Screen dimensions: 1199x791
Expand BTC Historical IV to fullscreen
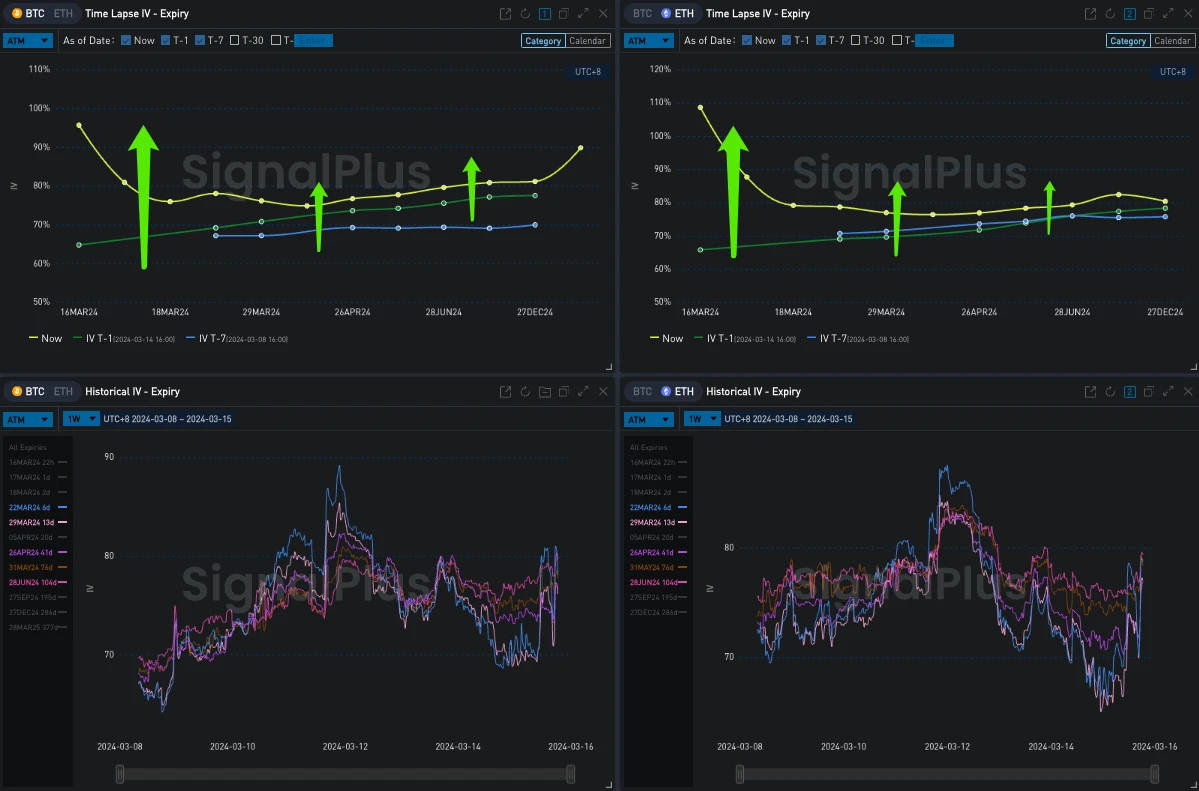coord(583,391)
